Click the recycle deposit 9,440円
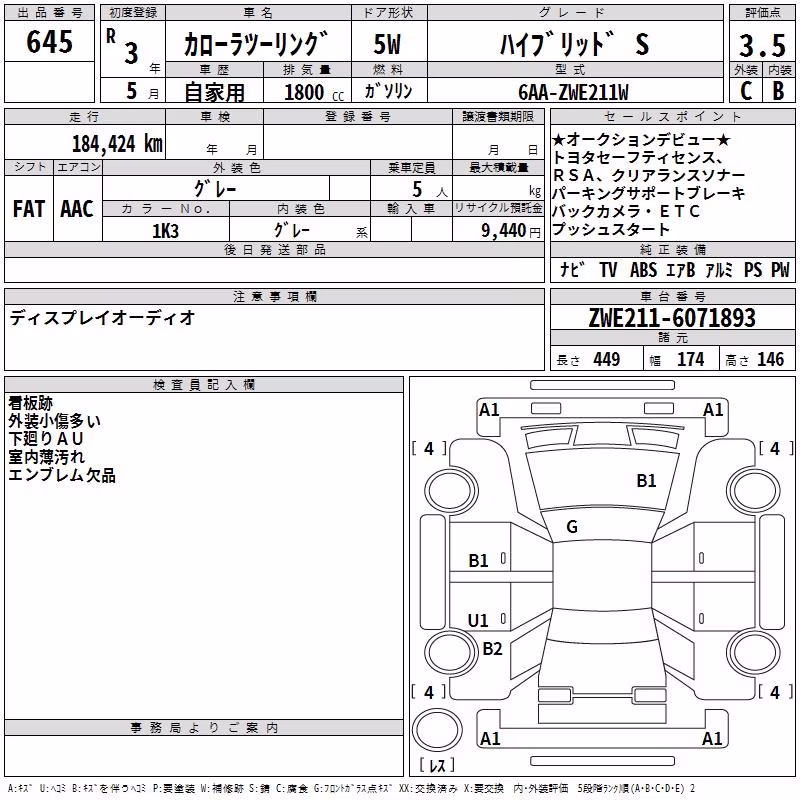 tap(511, 231)
